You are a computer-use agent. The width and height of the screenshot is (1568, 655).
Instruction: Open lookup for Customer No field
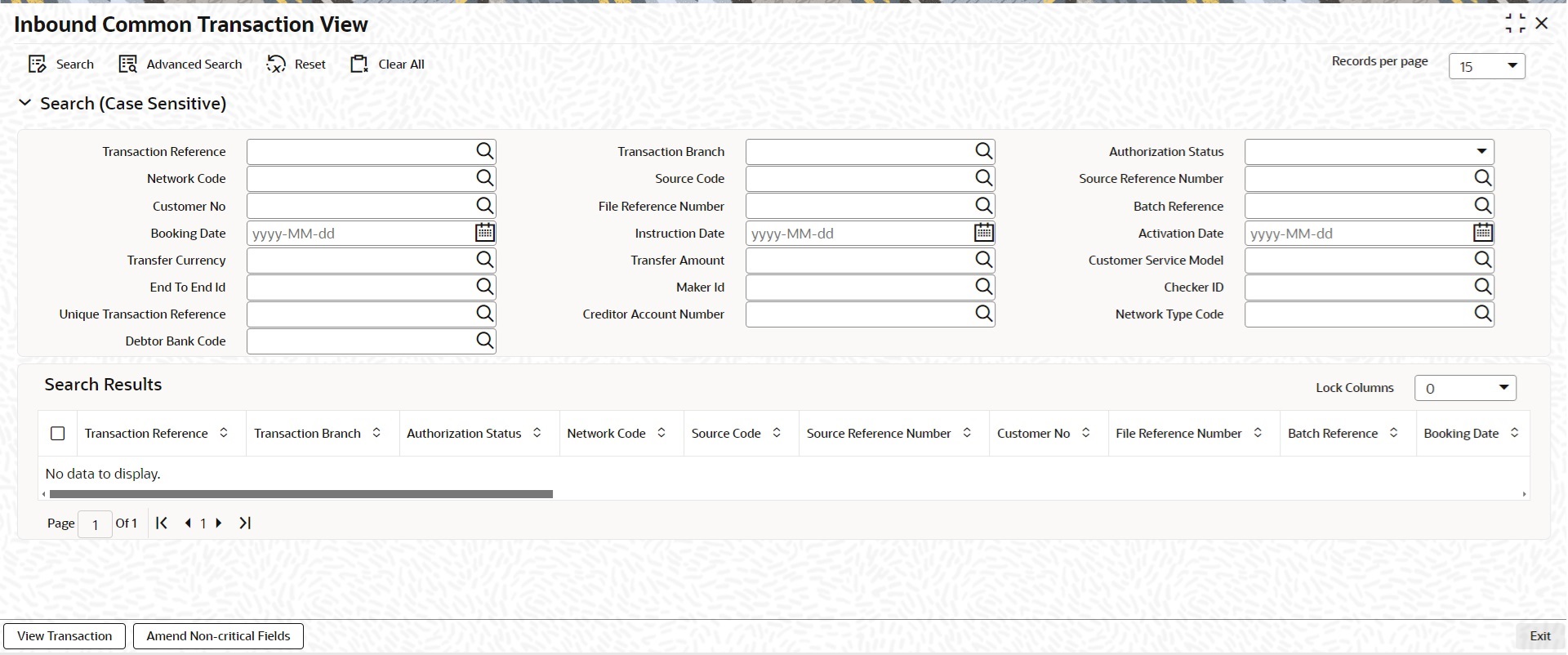coord(485,206)
